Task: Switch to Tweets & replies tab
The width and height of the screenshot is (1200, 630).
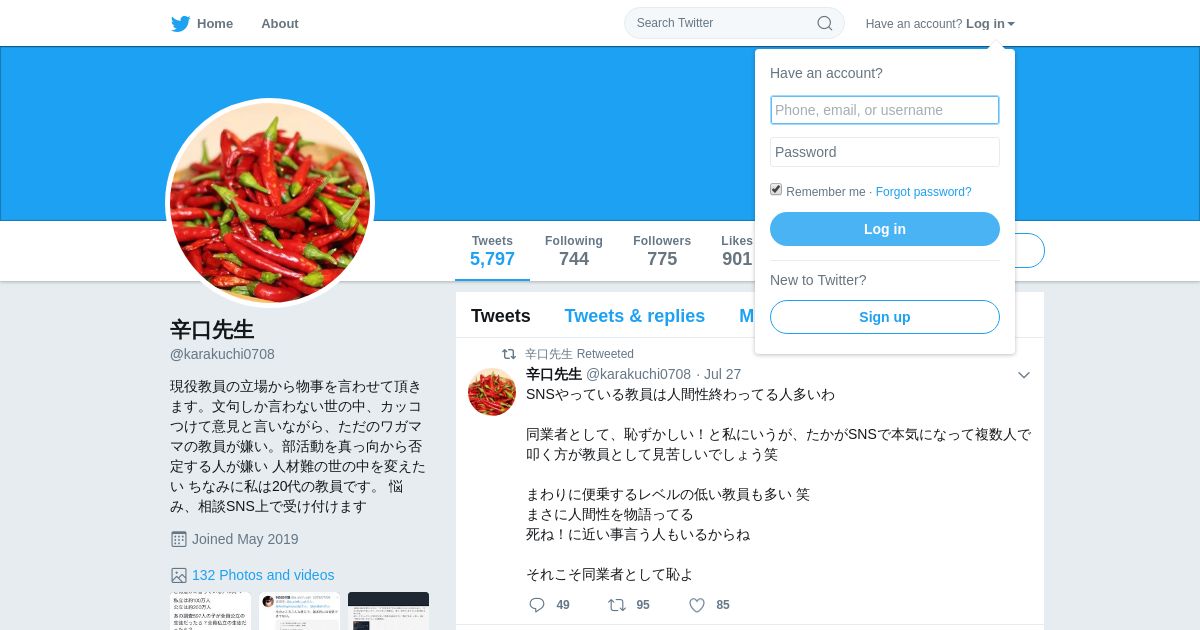Action: [634, 316]
